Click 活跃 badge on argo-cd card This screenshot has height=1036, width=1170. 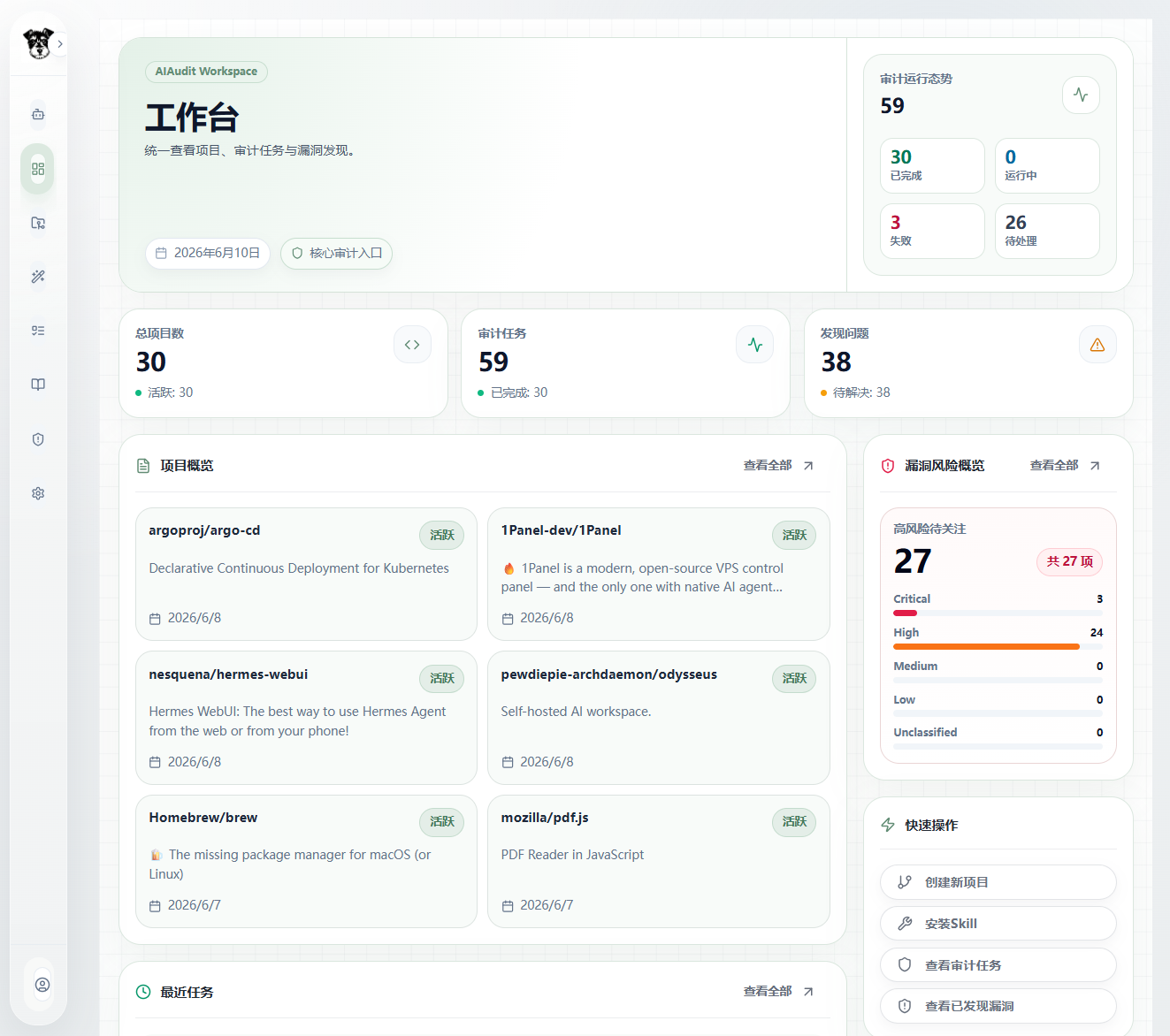(x=441, y=535)
